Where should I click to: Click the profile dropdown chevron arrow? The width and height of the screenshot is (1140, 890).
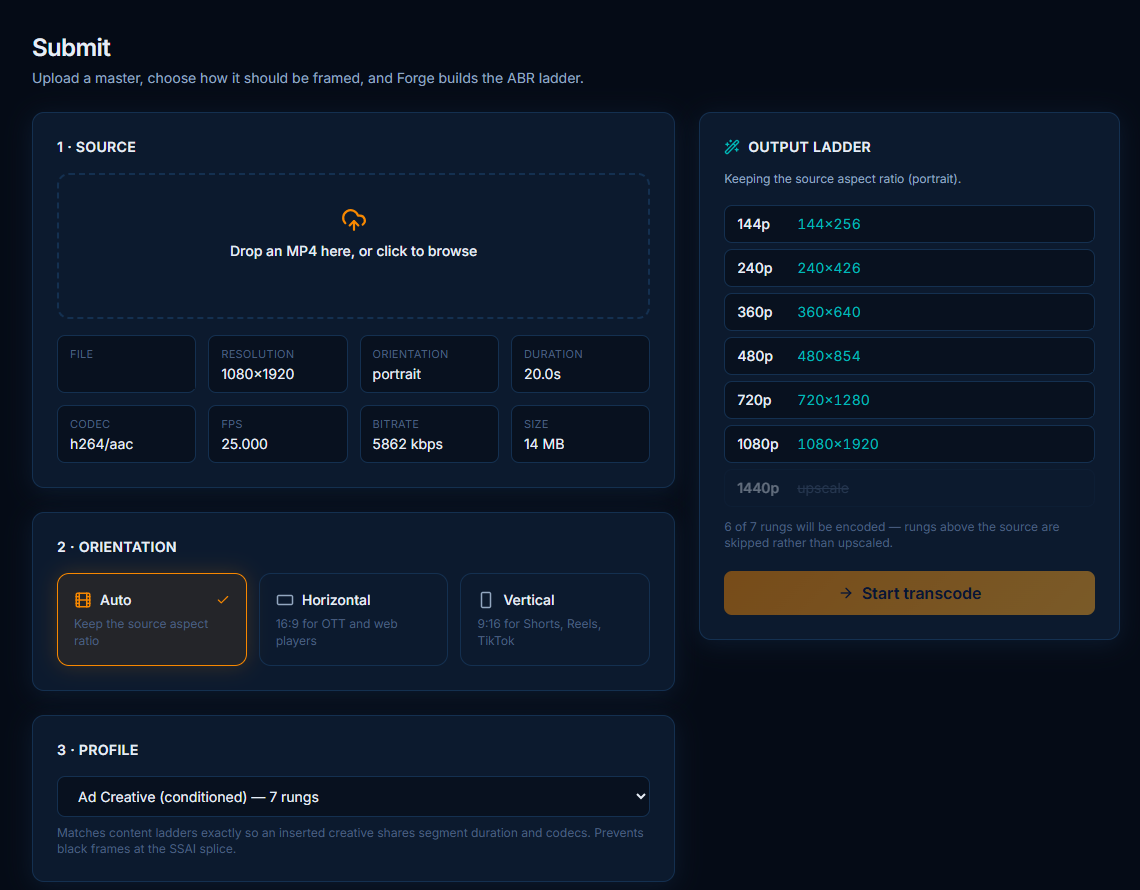point(640,797)
